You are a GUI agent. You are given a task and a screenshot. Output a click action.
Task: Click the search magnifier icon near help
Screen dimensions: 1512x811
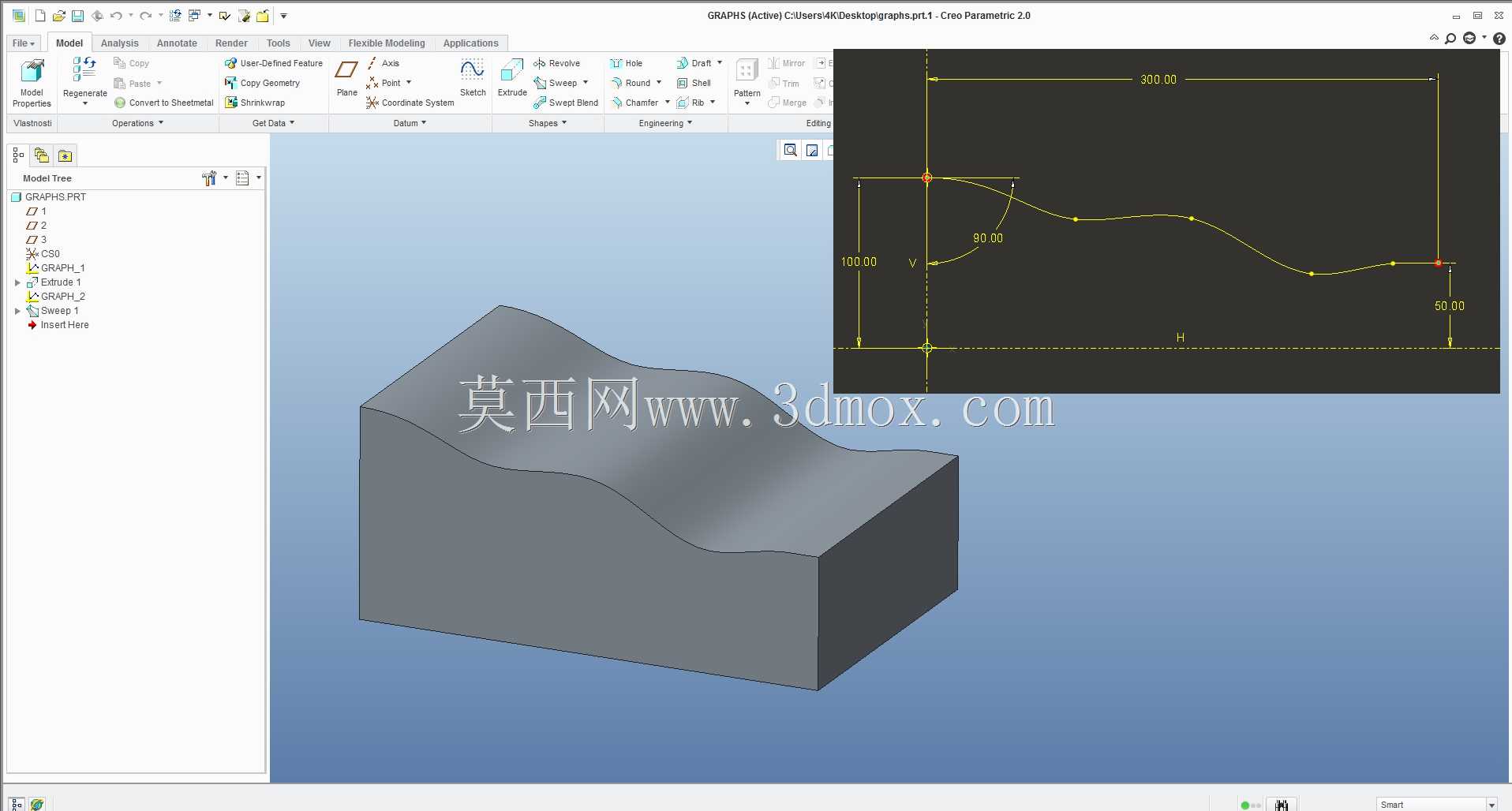pyautogui.click(x=1450, y=38)
